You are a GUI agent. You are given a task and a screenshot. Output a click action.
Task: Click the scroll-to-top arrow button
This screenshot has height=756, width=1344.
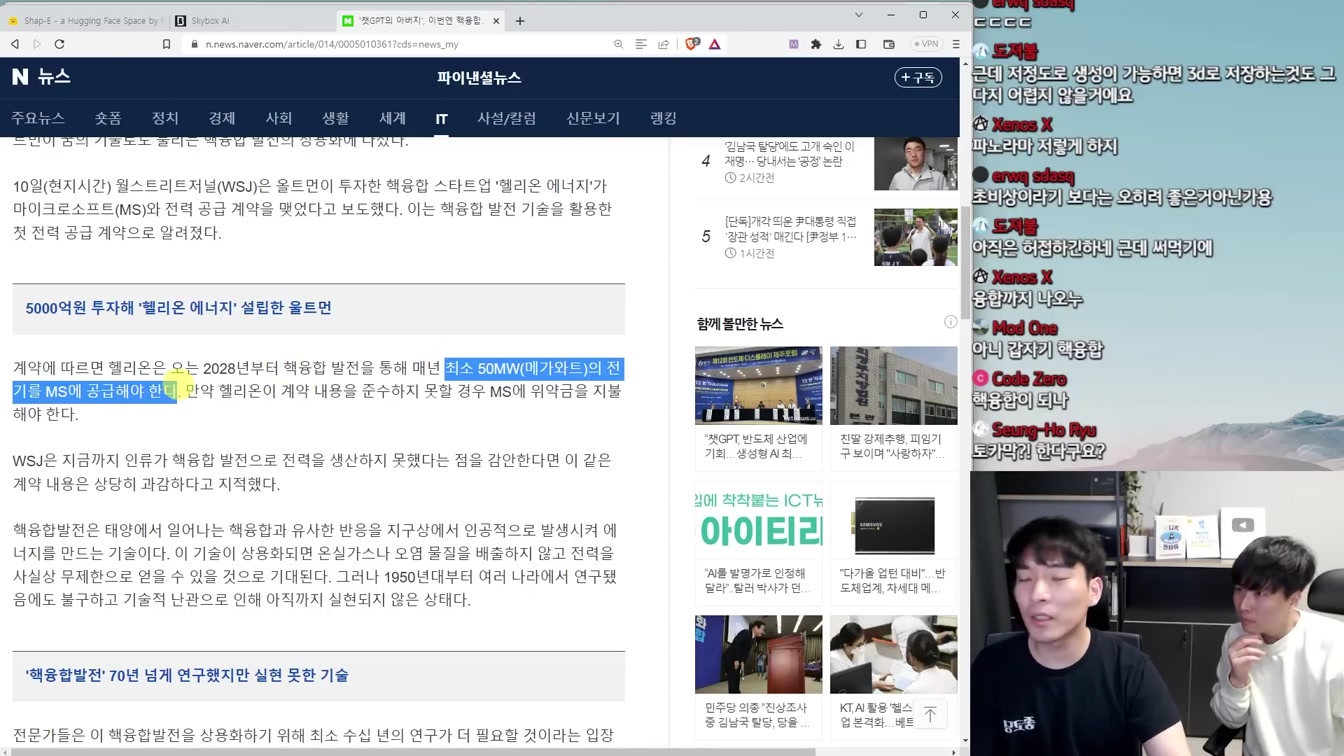click(x=930, y=713)
